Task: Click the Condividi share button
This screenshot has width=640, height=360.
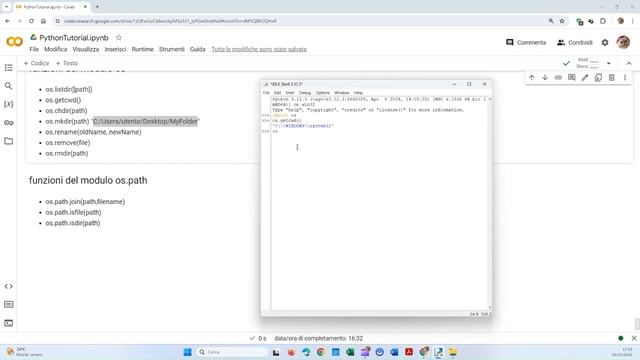Action: click(575, 42)
